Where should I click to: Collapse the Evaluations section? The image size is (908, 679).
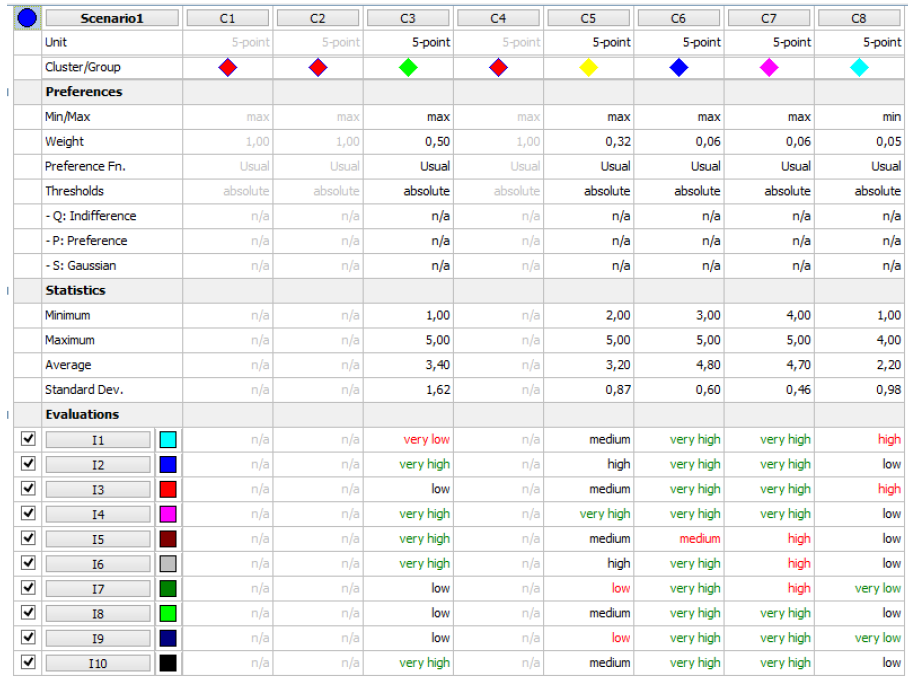click(9, 415)
